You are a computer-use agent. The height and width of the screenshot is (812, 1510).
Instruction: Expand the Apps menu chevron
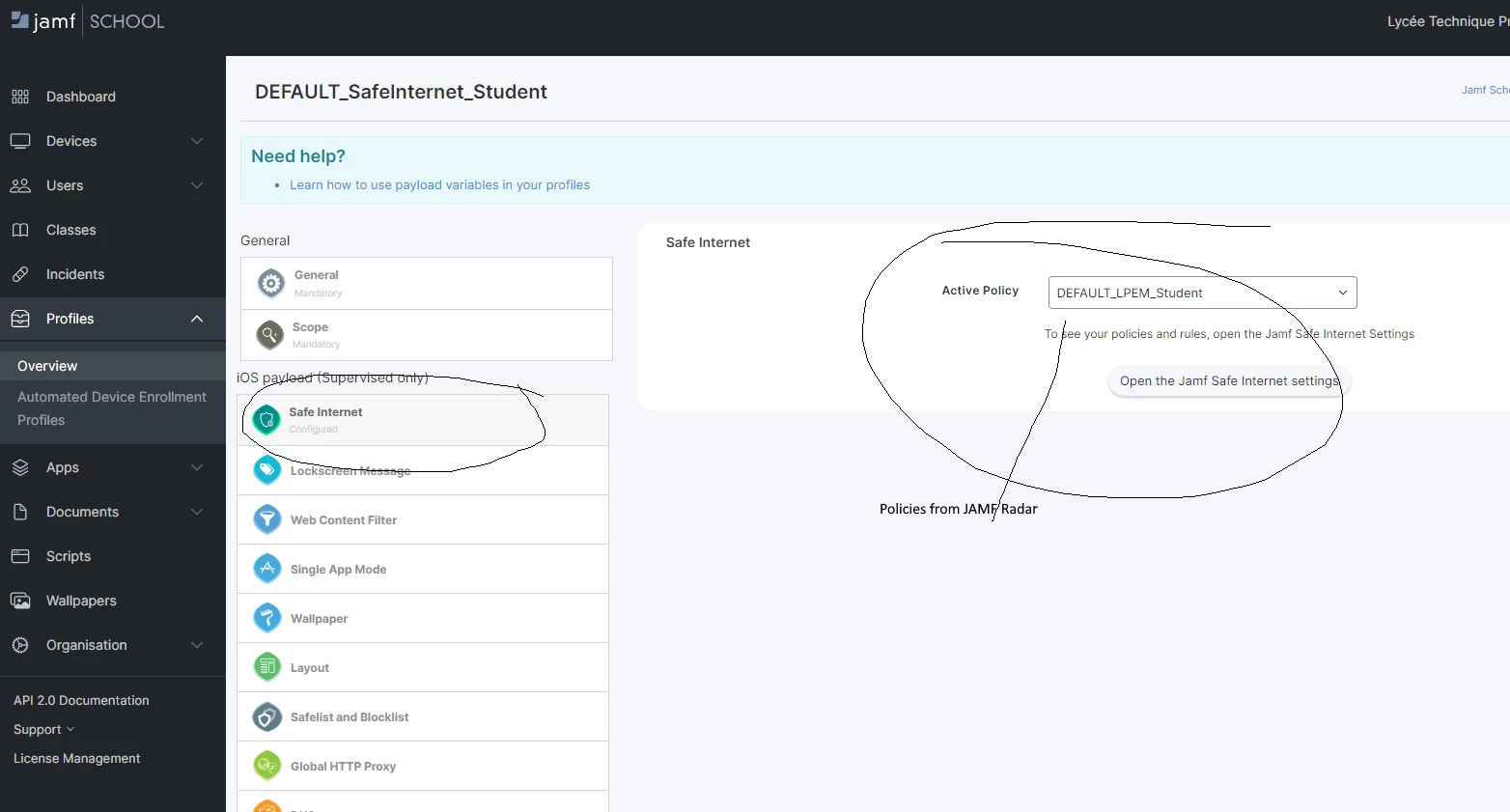[197, 467]
